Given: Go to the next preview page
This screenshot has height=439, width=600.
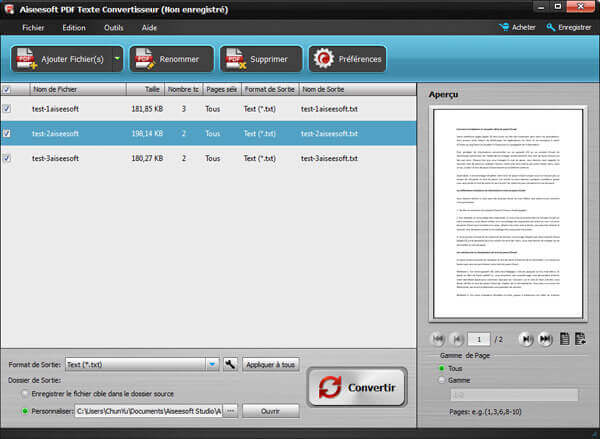Looking at the screenshot, I should (x=526, y=339).
